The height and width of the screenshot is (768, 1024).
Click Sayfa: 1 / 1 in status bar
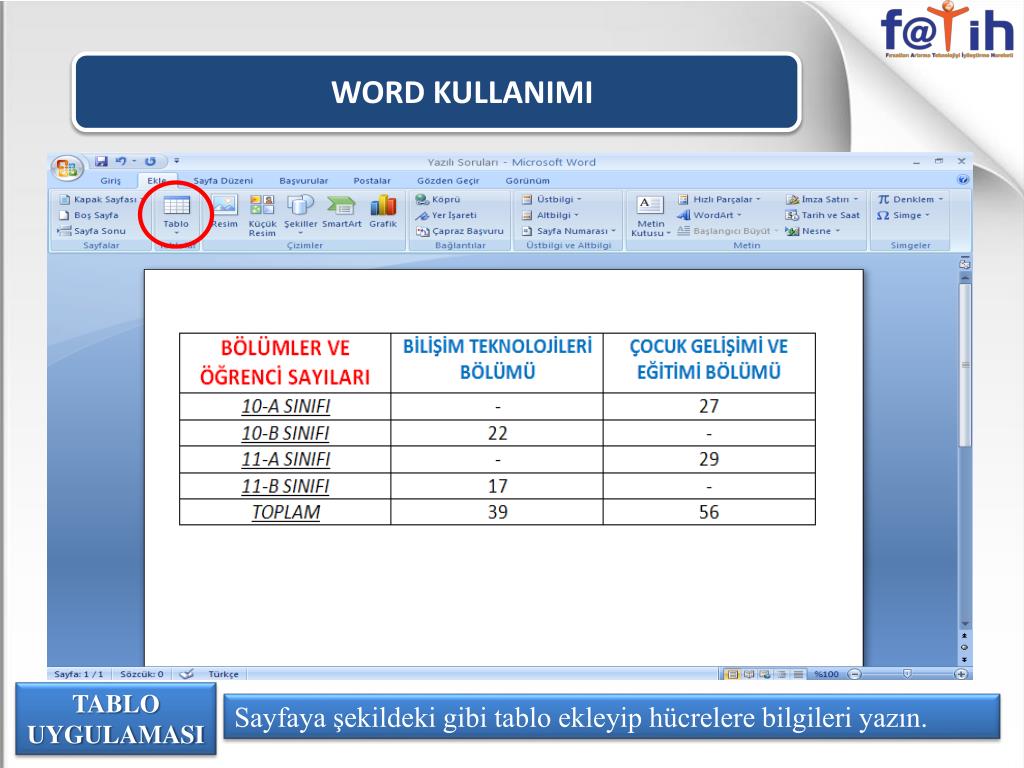point(78,674)
